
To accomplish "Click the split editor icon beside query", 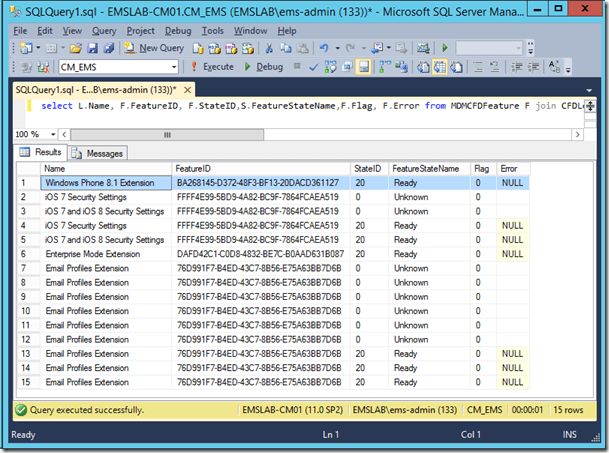I will point(590,105).
